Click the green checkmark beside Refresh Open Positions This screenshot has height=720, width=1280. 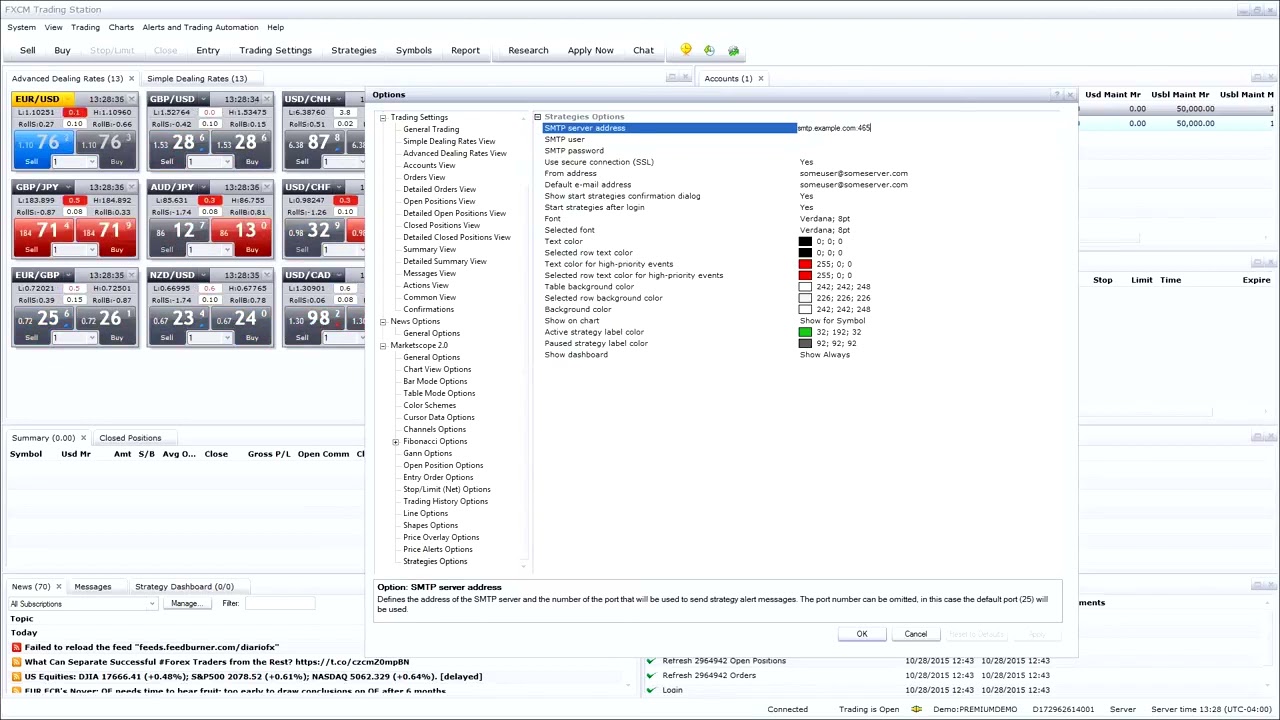pos(651,661)
